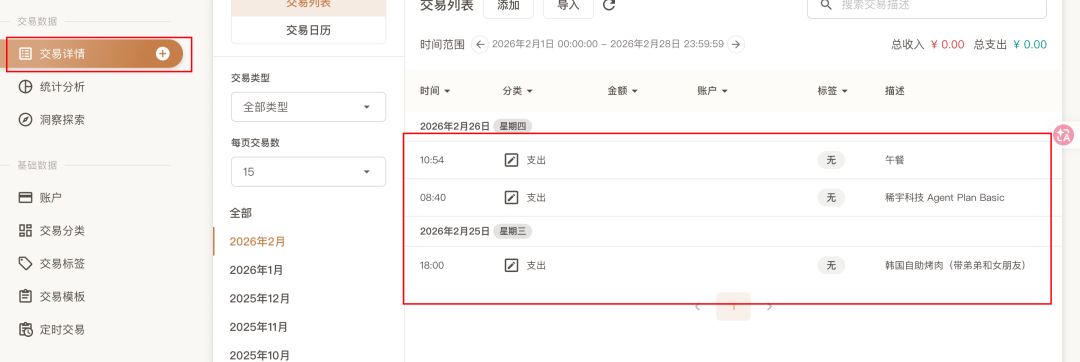Go to previous time range arrow
1080x362 pixels.
[x=480, y=45]
